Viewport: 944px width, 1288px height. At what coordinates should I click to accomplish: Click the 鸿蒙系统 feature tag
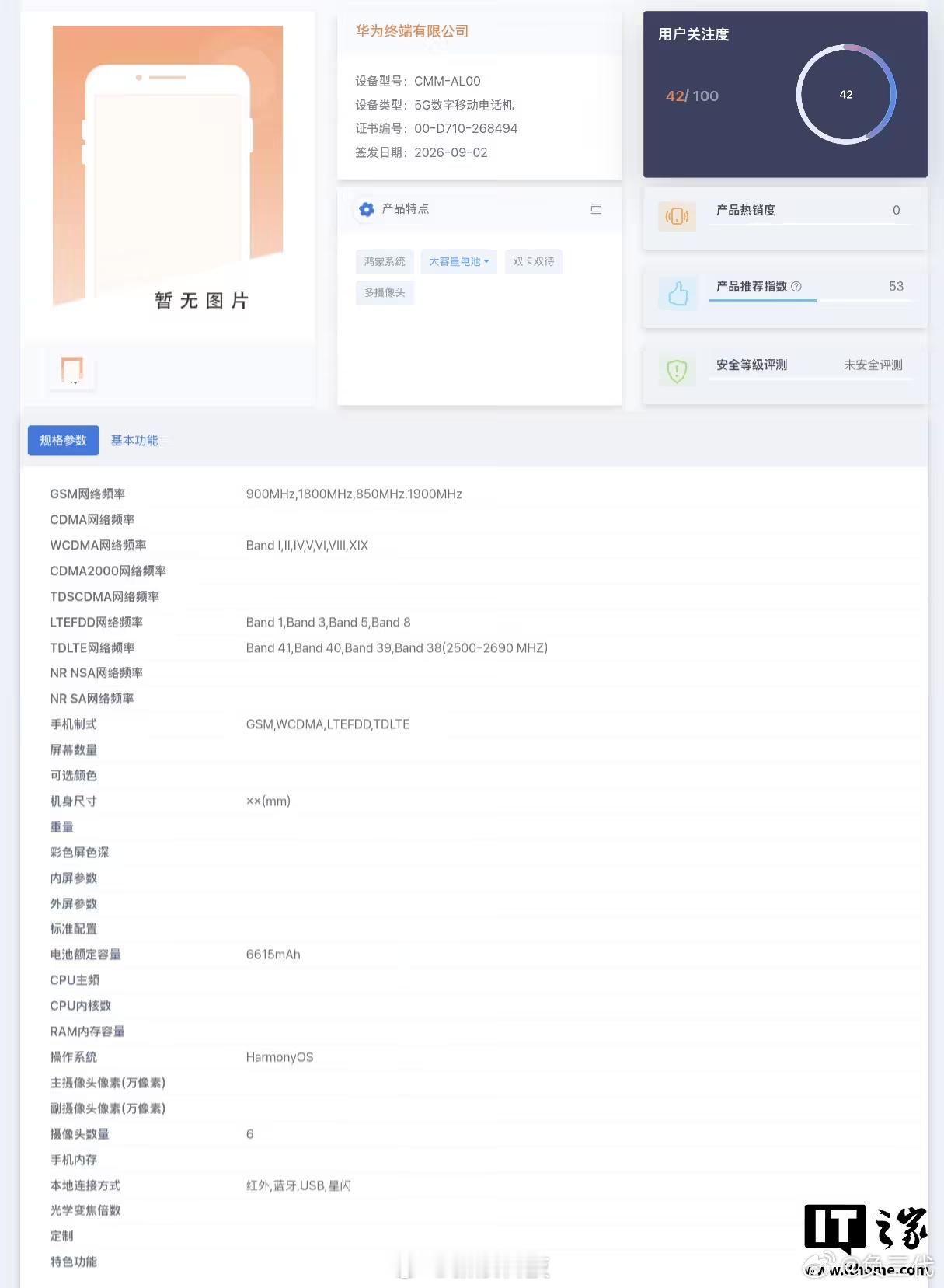click(385, 261)
